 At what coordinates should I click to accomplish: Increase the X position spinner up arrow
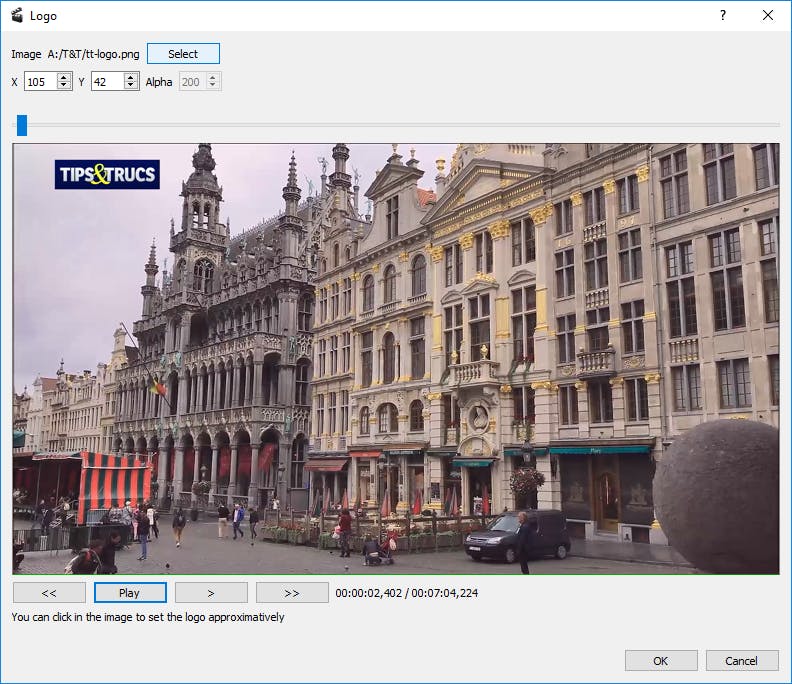[64, 78]
